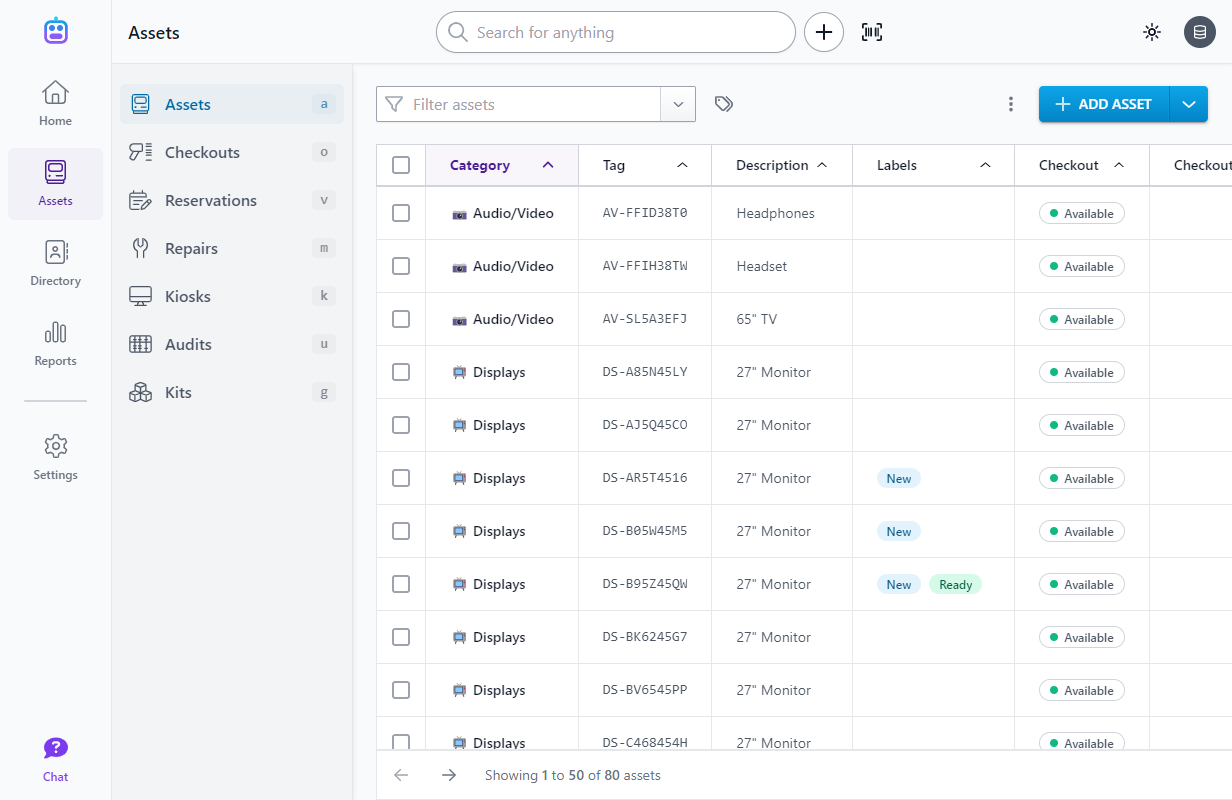
Task: Open Settings from the sidebar
Action: click(55, 457)
